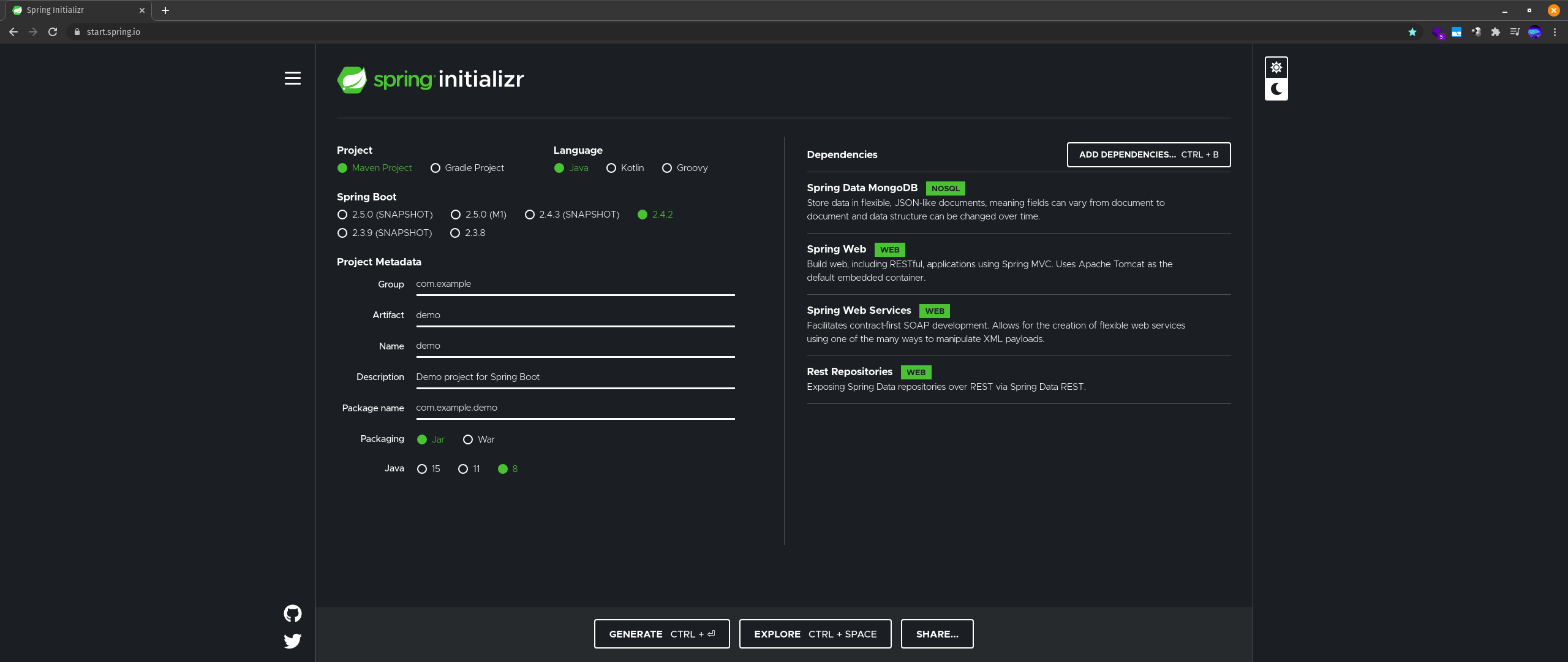Select Java version 15
Screen dimensions: 1568x662
[x=428, y=469]
